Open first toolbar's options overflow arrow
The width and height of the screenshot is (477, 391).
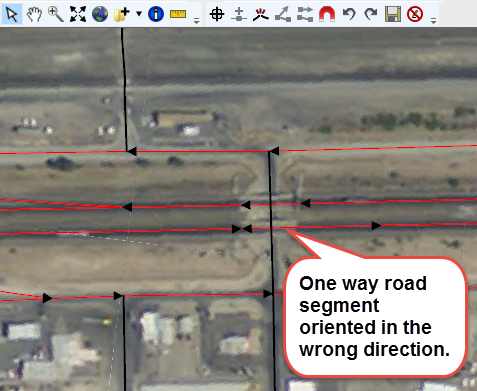pos(196,21)
